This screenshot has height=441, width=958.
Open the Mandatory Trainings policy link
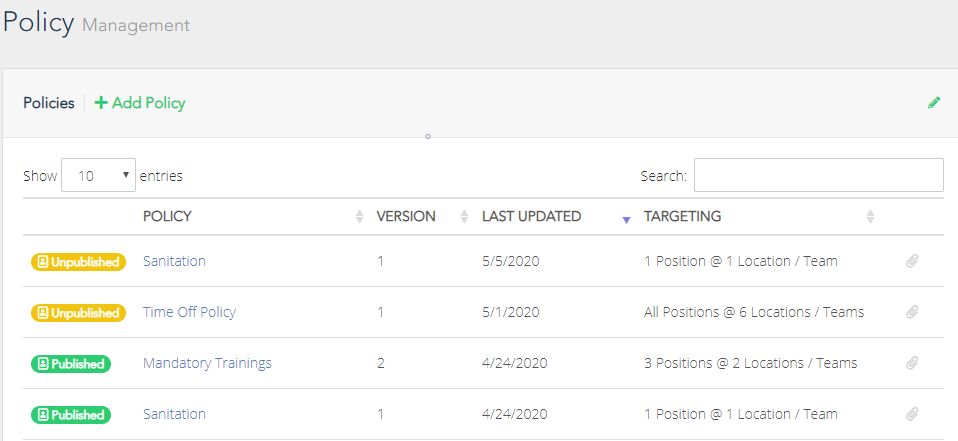pos(207,363)
